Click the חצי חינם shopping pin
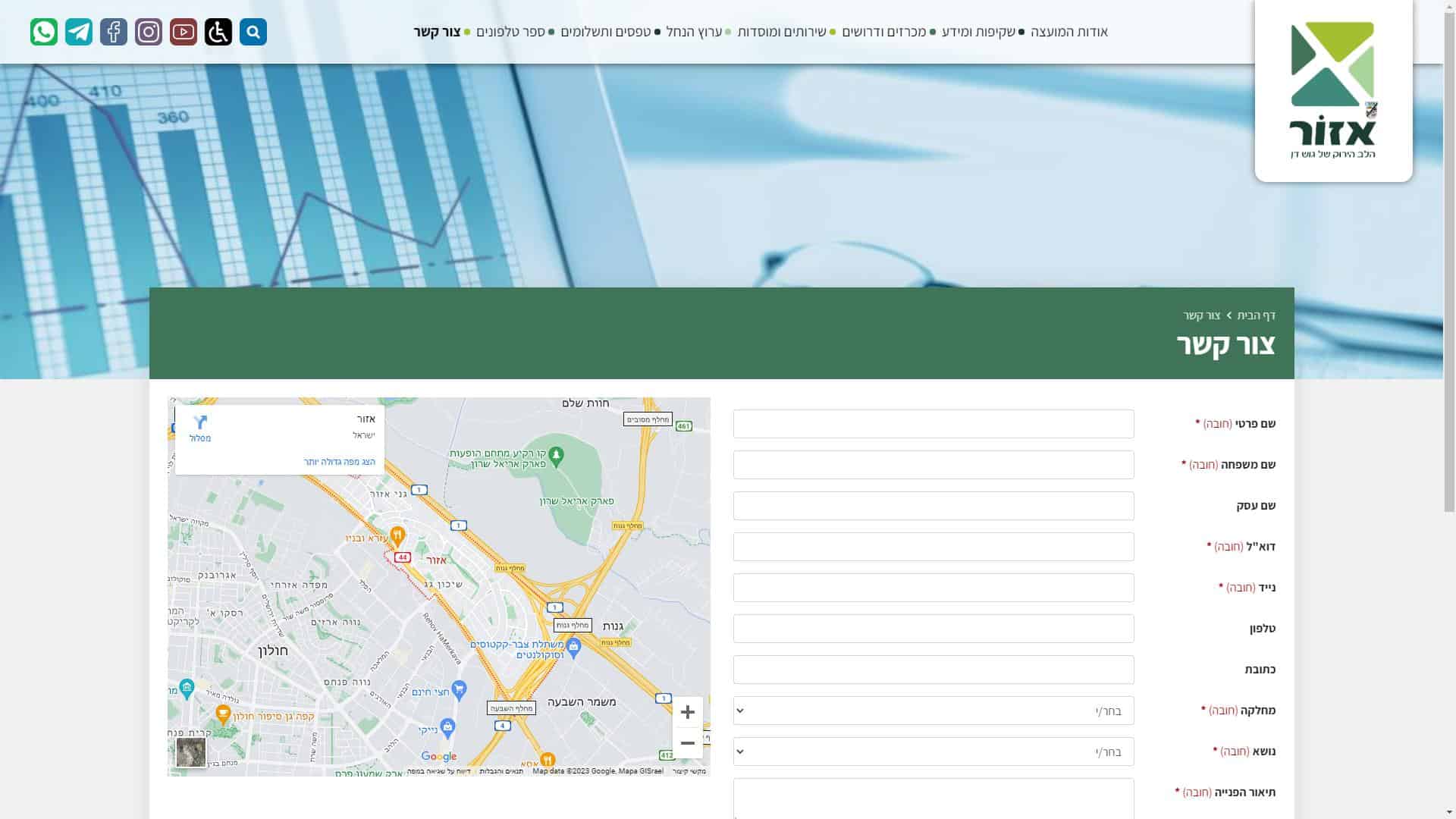Image resolution: width=1456 pixels, height=819 pixels. click(x=459, y=690)
